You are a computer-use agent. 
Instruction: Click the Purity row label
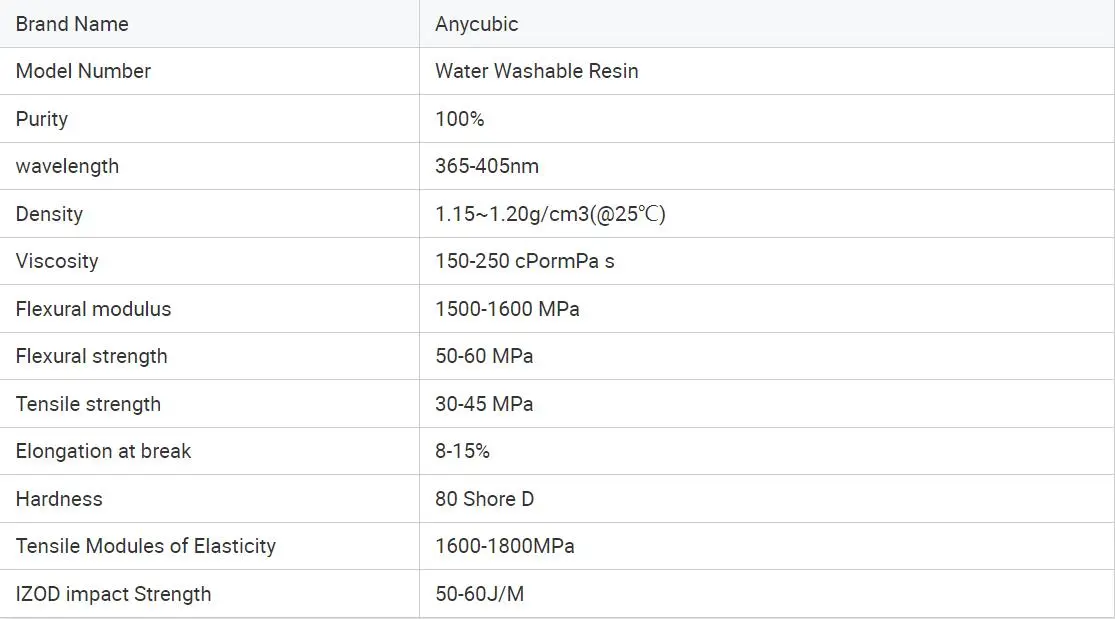42,119
